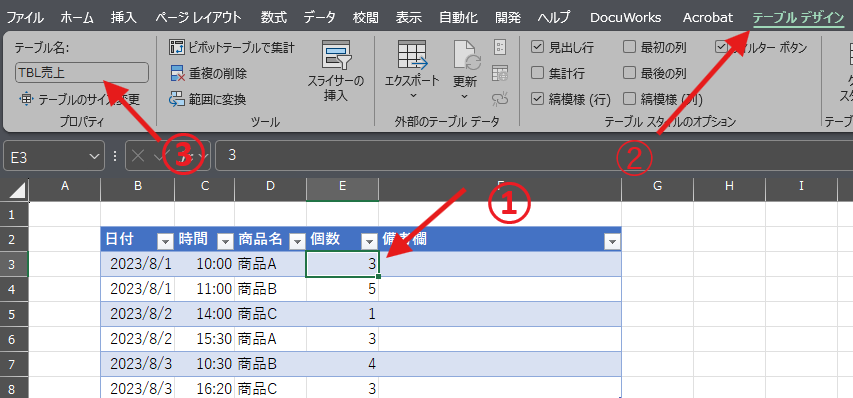Select the 個数 value 4 in row 7
This screenshot has width=853, height=398.
pos(342,364)
